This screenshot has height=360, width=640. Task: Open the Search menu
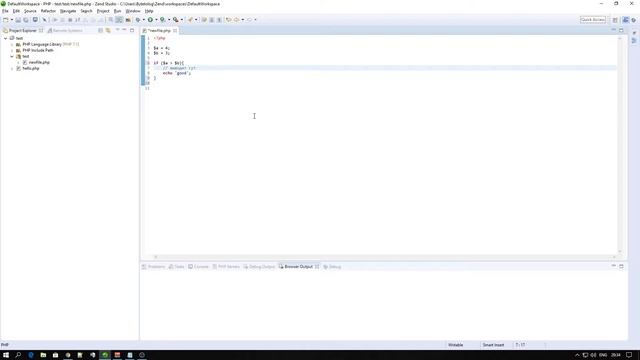coord(86,11)
